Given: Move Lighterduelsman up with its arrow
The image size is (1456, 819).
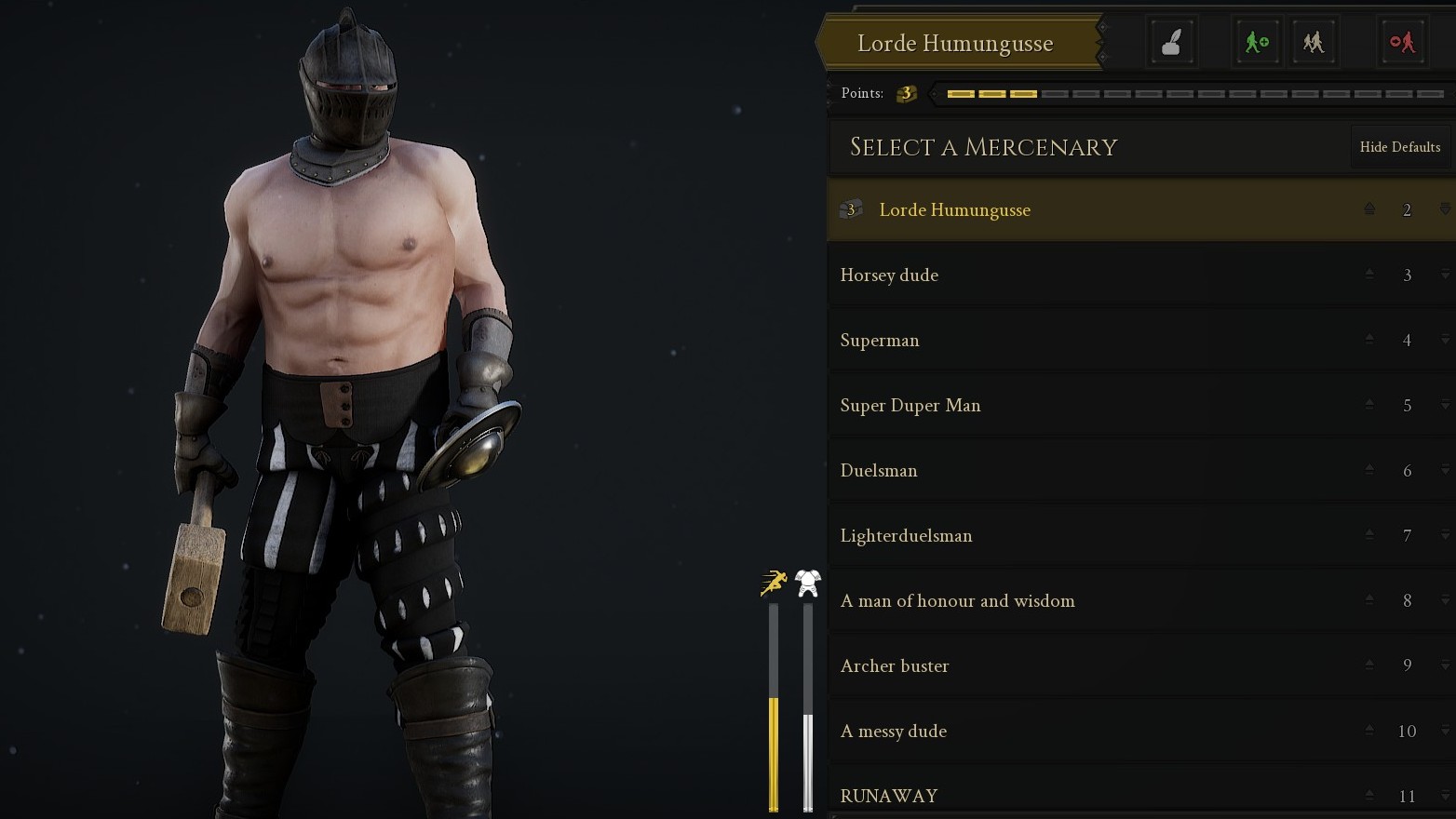Looking at the screenshot, I should 1369,534.
